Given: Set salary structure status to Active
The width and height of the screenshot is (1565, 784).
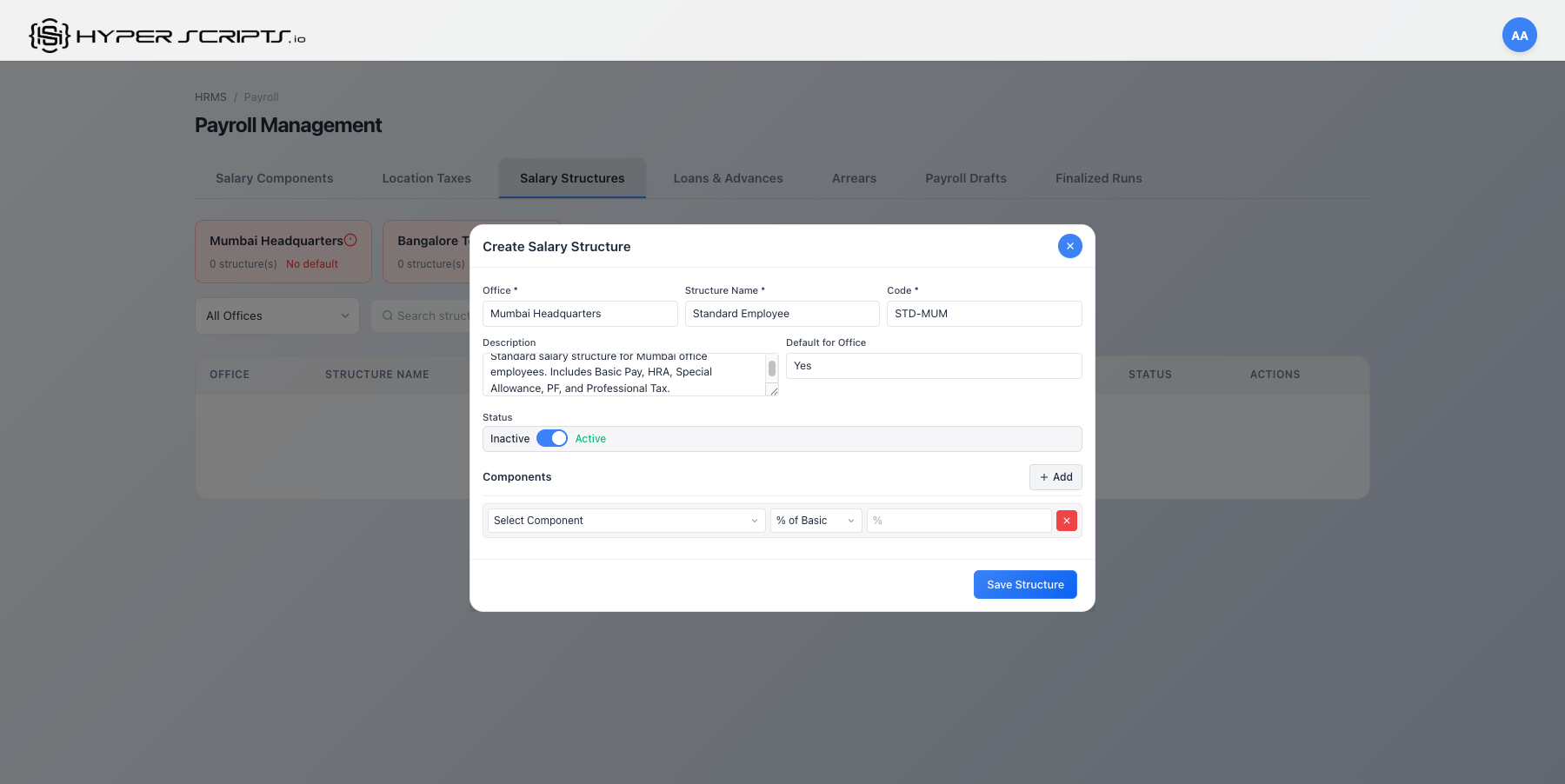Looking at the screenshot, I should 551,438.
